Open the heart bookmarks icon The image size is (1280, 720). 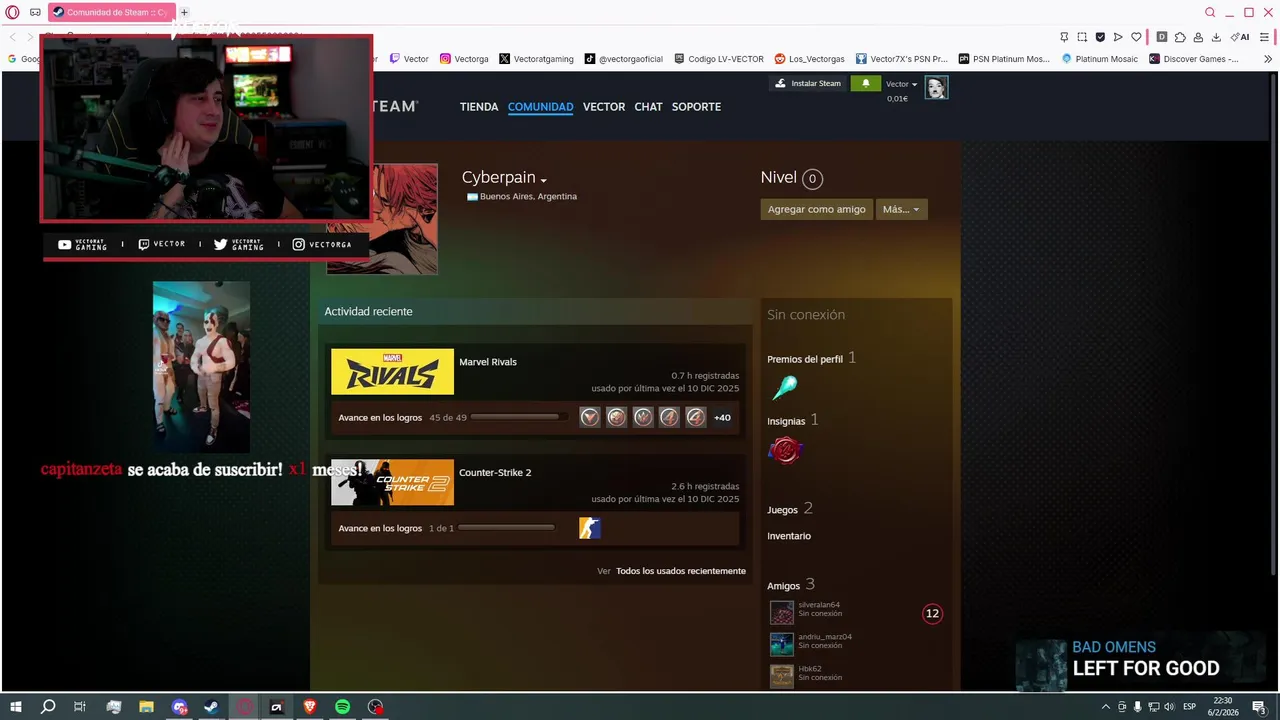(1136, 37)
